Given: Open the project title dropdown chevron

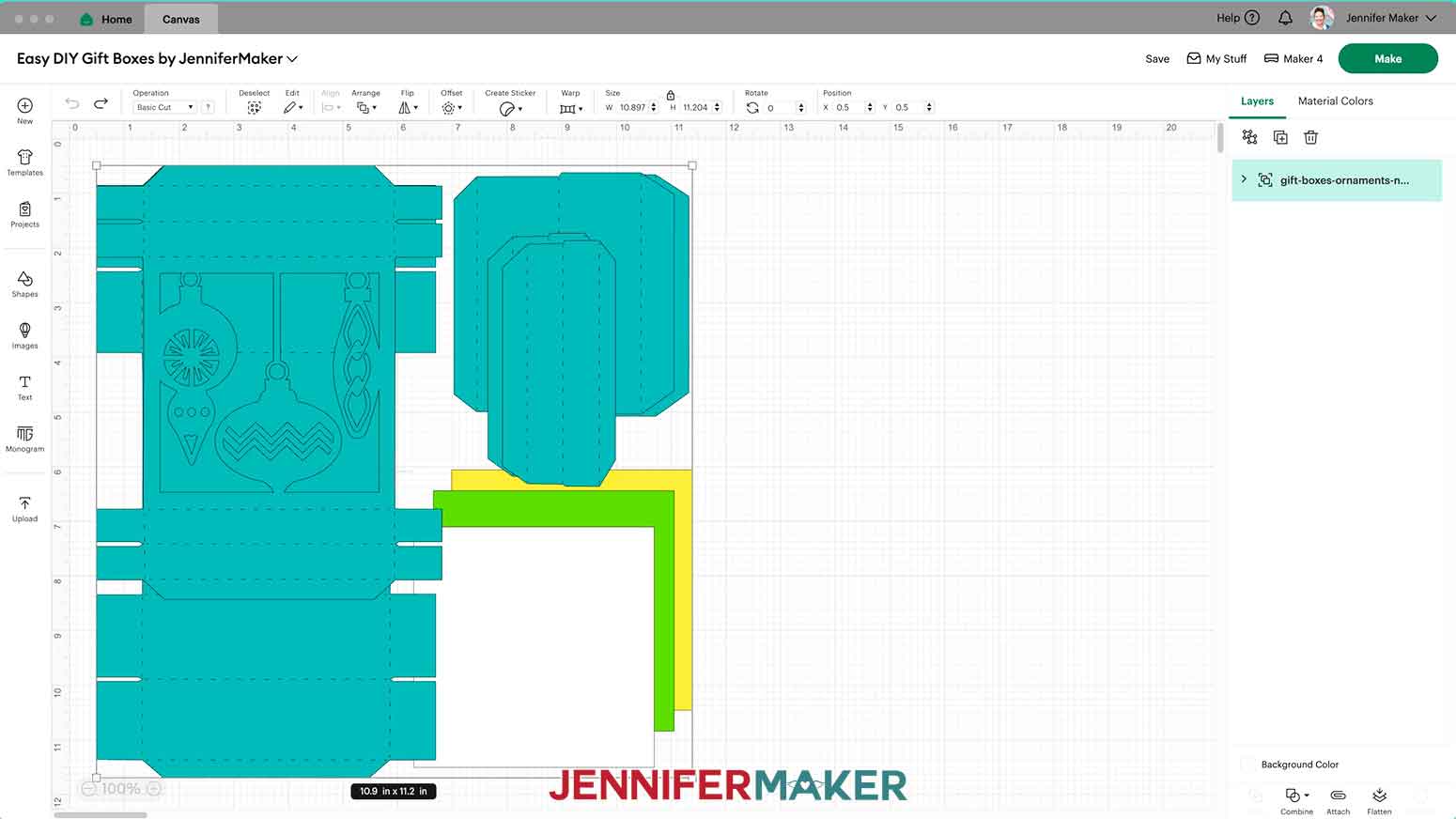Looking at the screenshot, I should (292, 58).
